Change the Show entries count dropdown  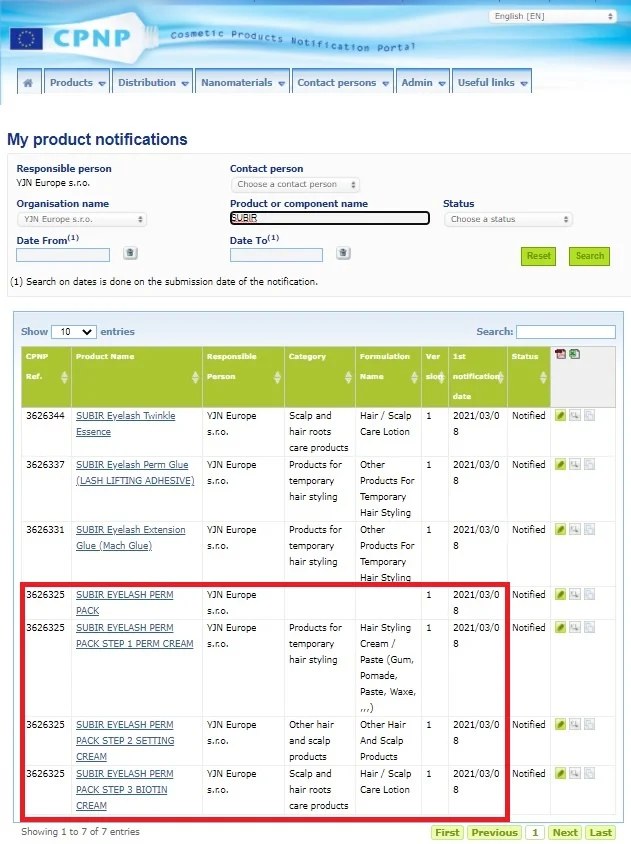click(74, 332)
